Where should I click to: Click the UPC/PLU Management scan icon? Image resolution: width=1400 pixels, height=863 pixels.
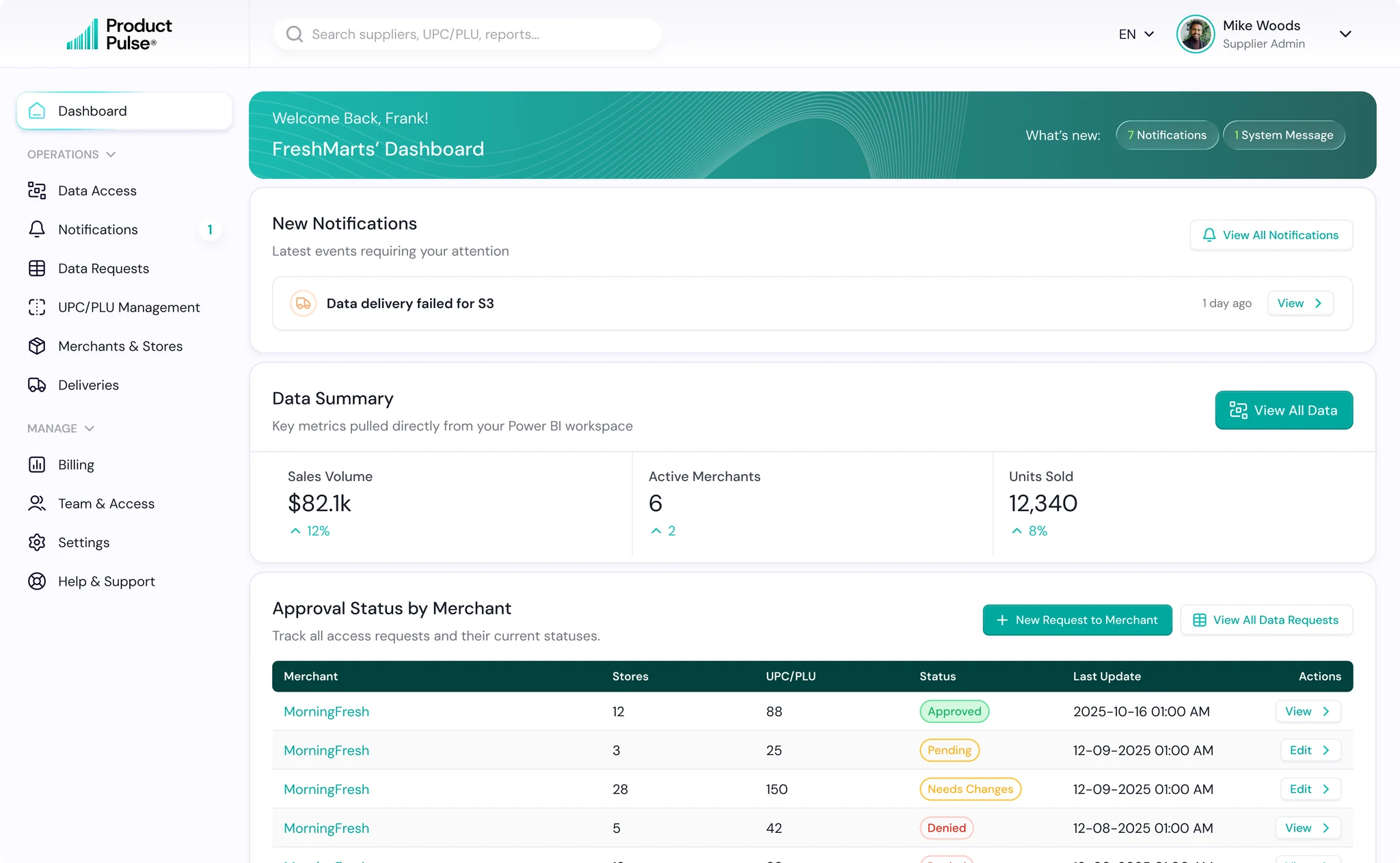(37, 307)
